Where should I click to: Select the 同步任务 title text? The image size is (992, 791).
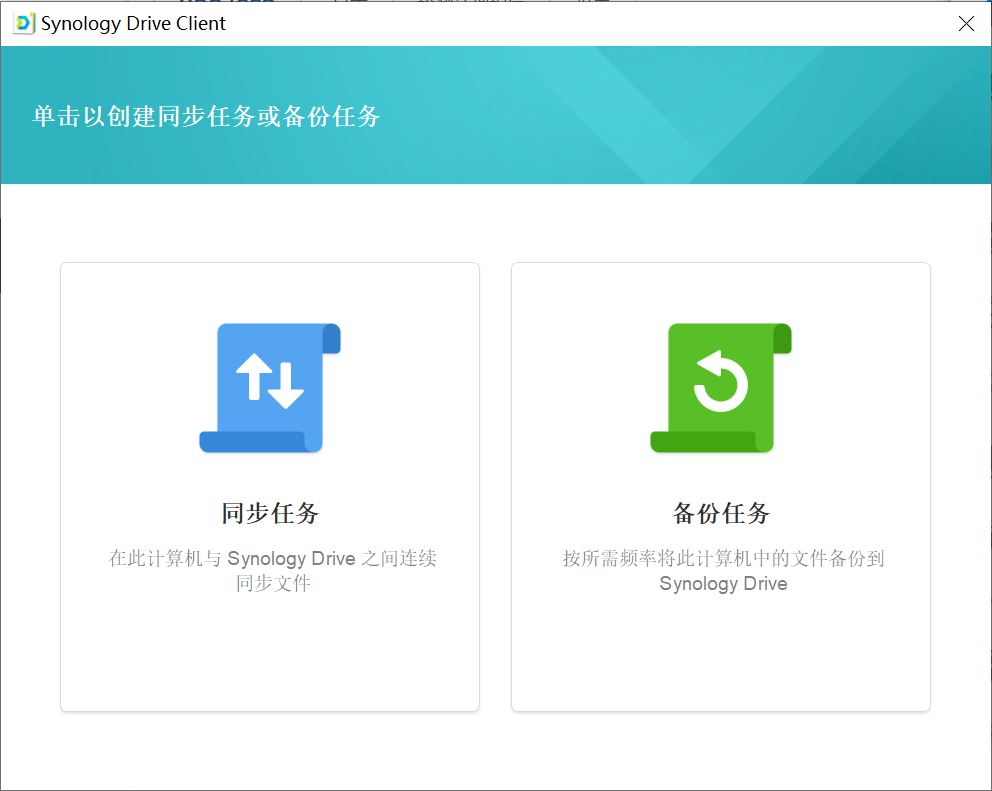click(270, 513)
